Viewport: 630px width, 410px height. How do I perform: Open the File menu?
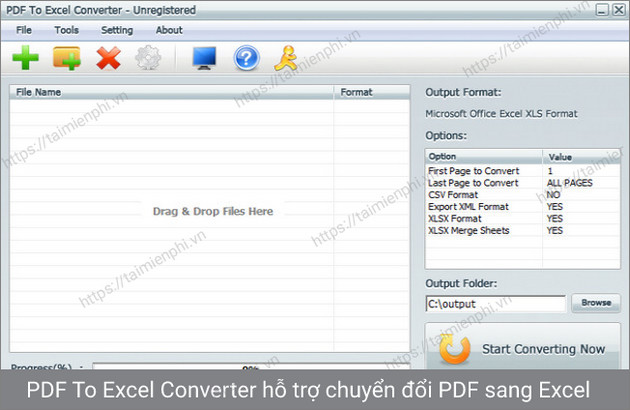[x=24, y=30]
